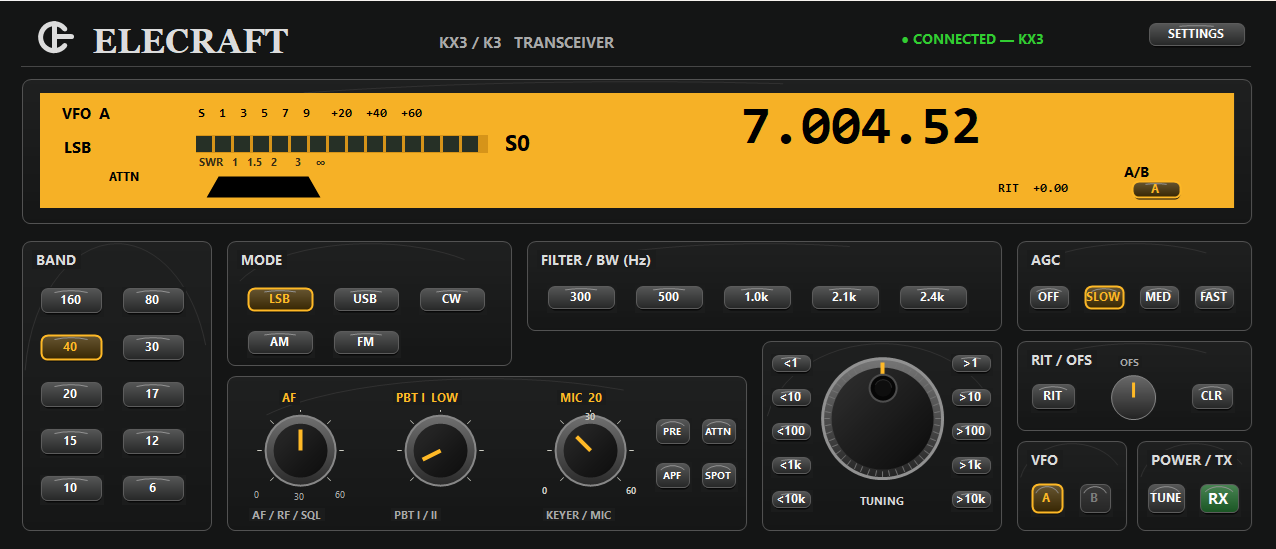The width and height of the screenshot is (1276, 549).
Task: Toggle the RIT button
Action: [x=1052, y=396]
